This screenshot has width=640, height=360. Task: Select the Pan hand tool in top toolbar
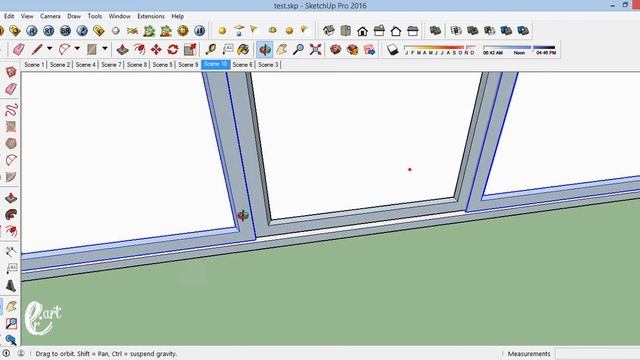(x=282, y=49)
